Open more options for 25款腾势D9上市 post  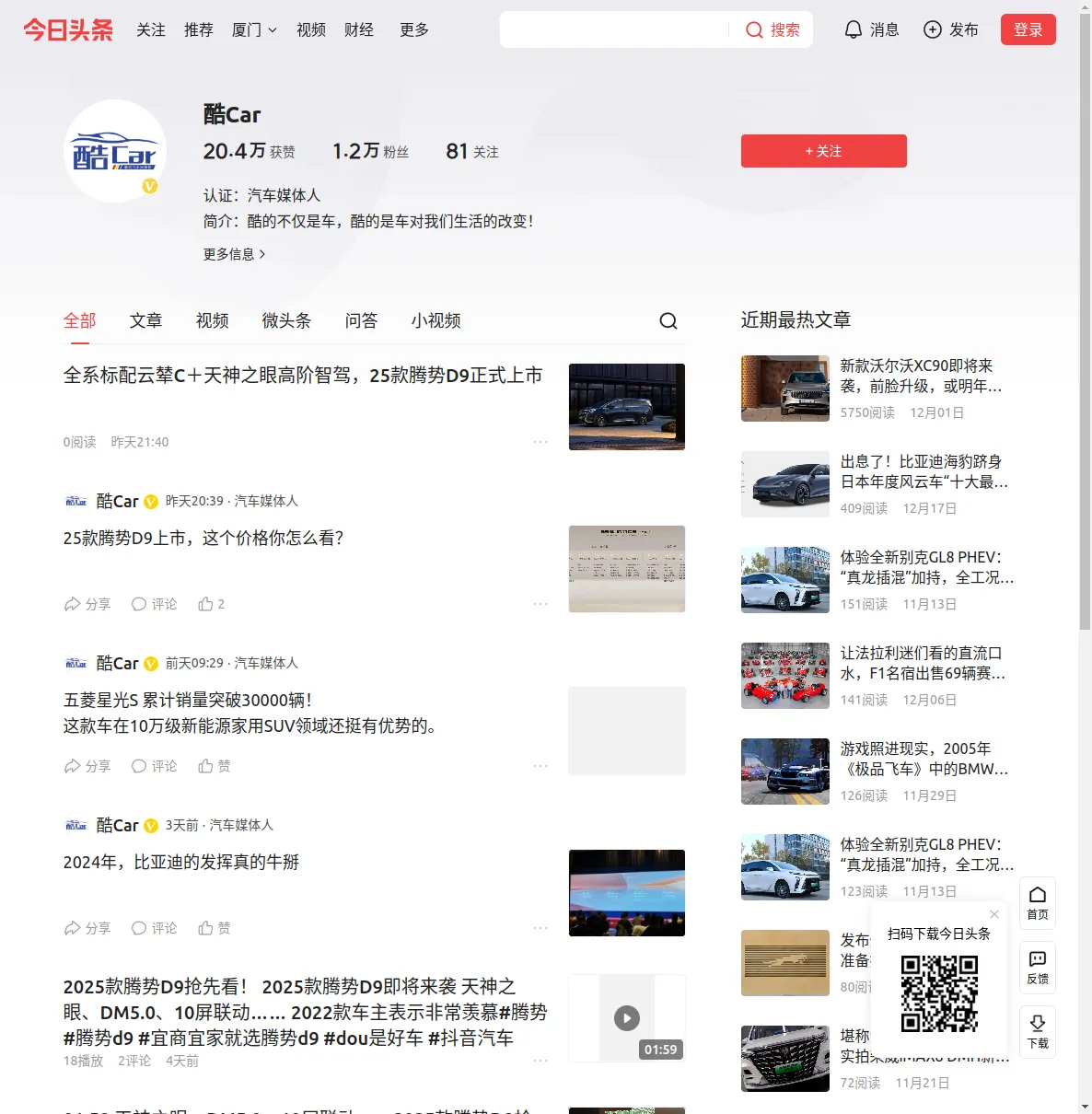point(540,604)
